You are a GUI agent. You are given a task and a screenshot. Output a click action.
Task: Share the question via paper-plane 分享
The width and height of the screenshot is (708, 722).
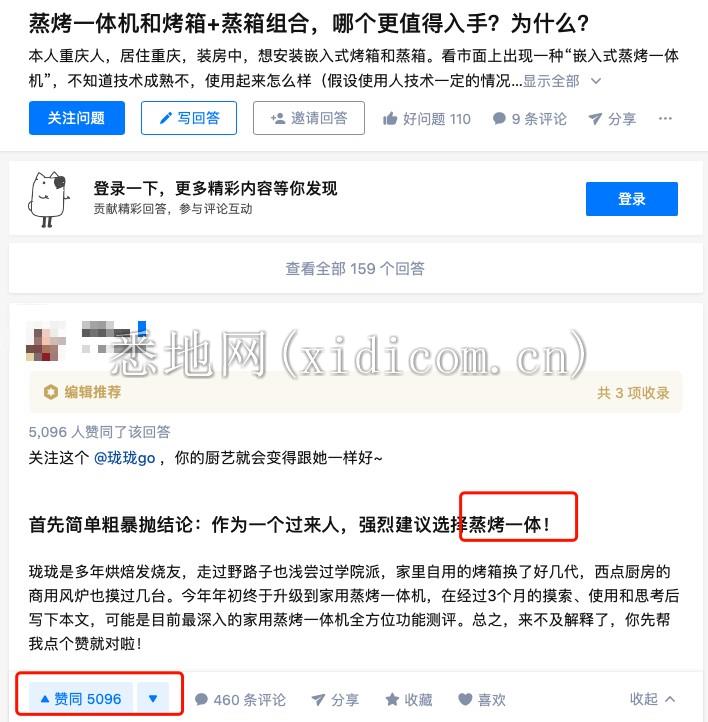612,119
